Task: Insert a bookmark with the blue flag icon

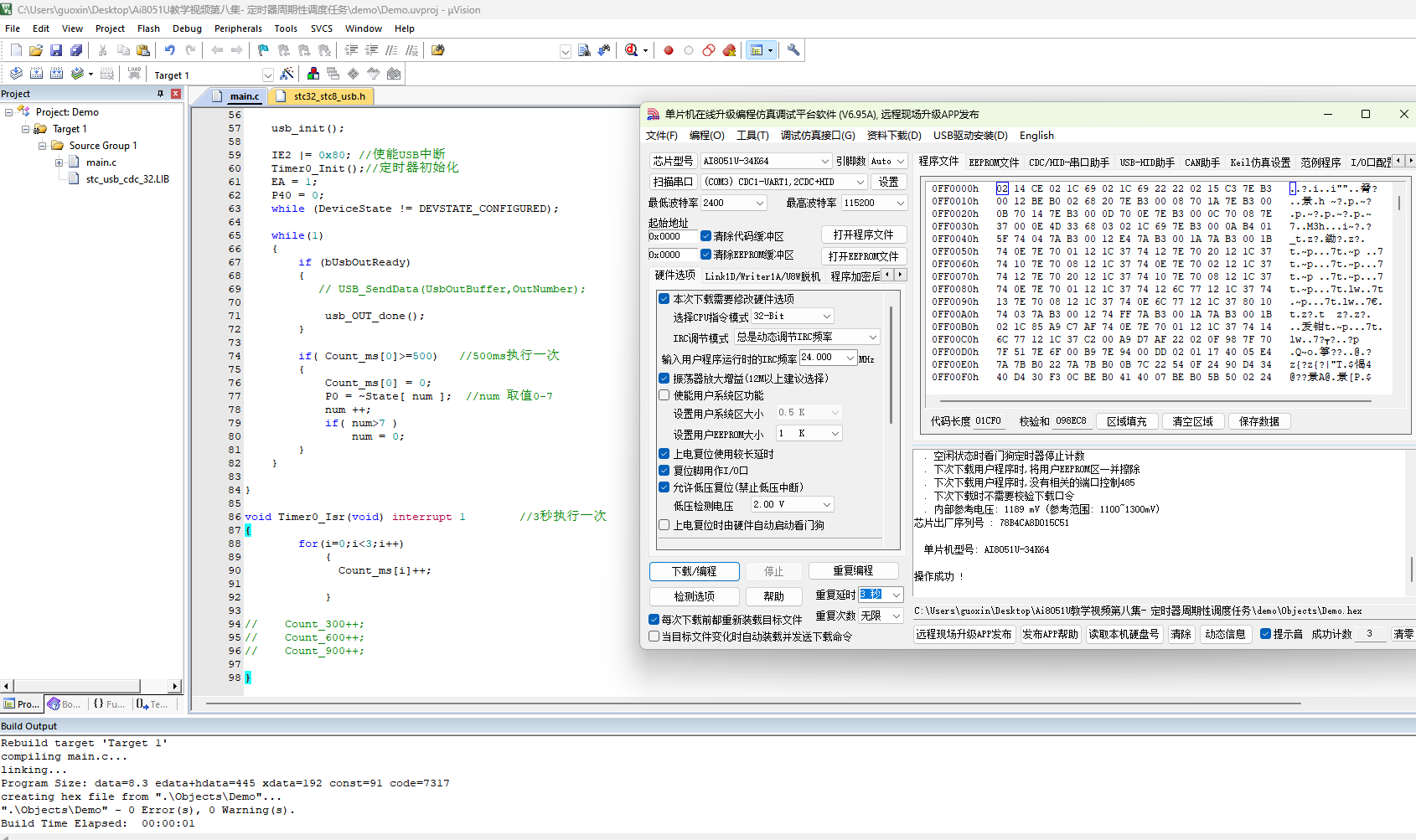Action: click(263, 50)
